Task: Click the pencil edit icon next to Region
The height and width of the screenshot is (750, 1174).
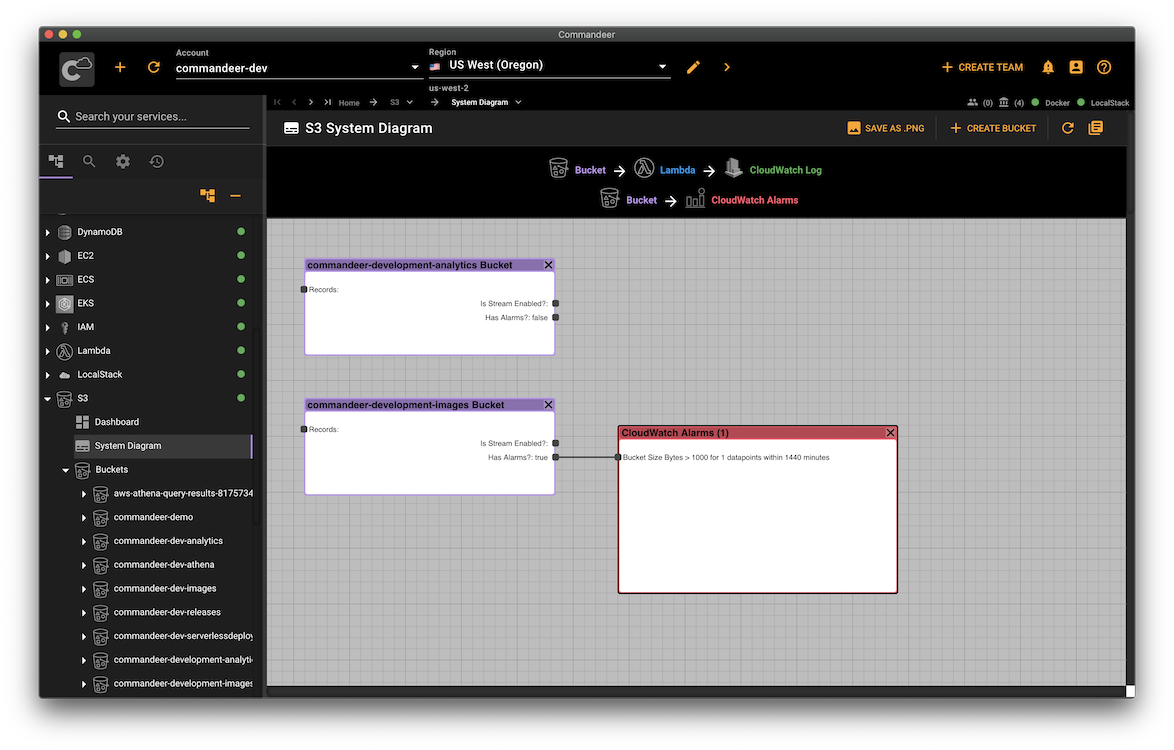Action: [693, 67]
